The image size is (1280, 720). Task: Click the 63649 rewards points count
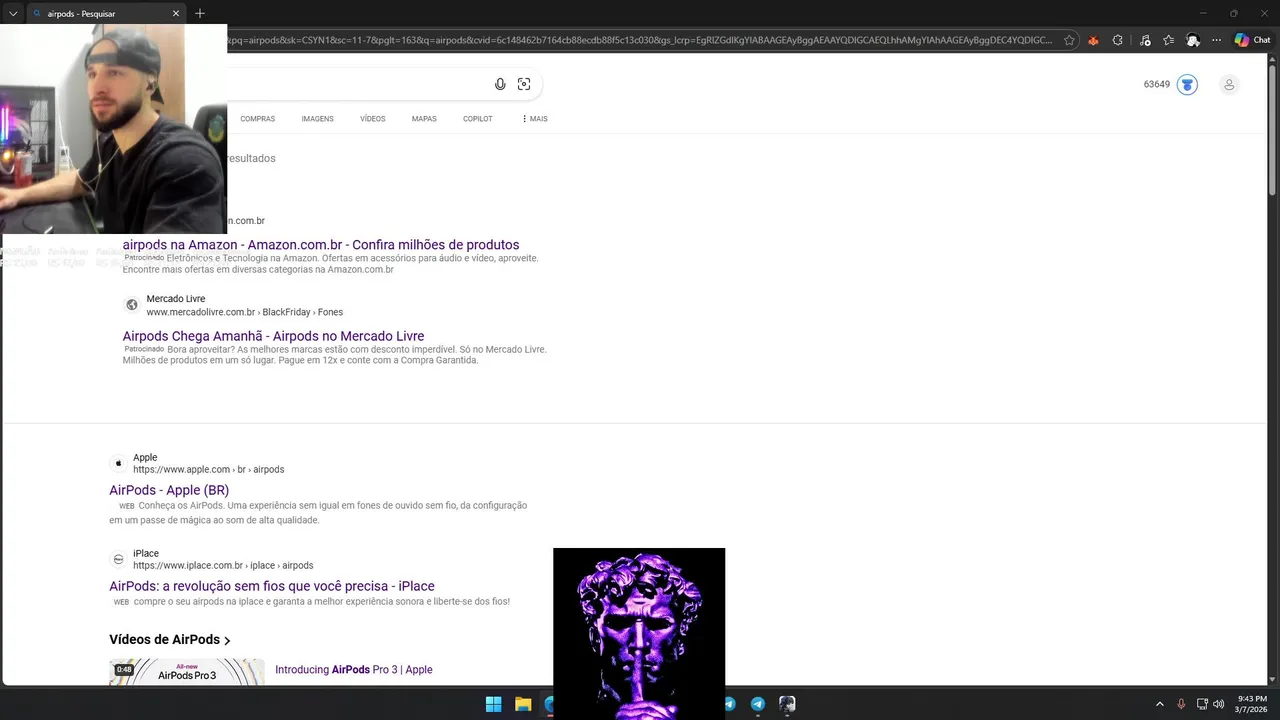(x=1157, y=85)
